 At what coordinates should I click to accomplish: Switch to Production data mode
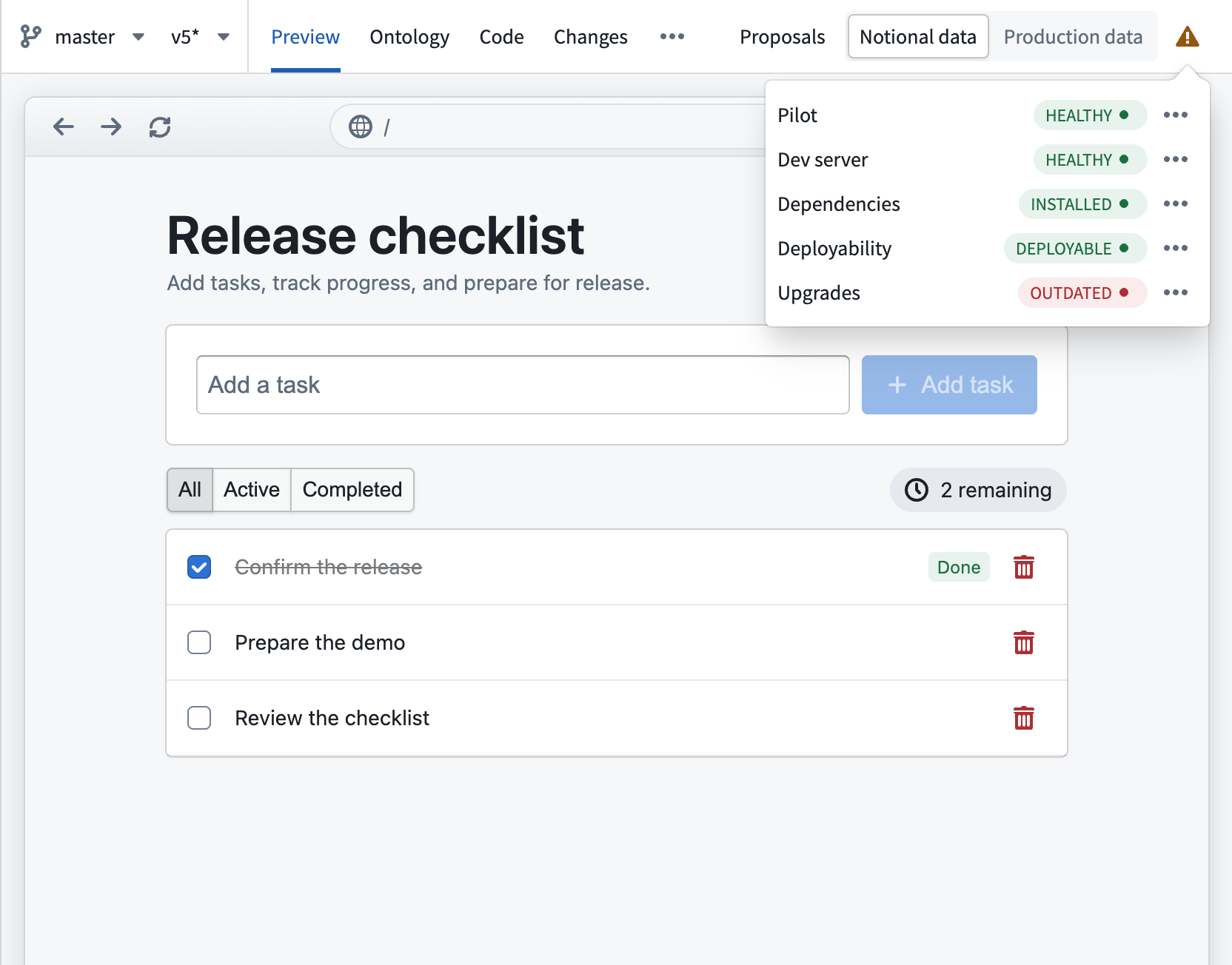coord(1073,36)
